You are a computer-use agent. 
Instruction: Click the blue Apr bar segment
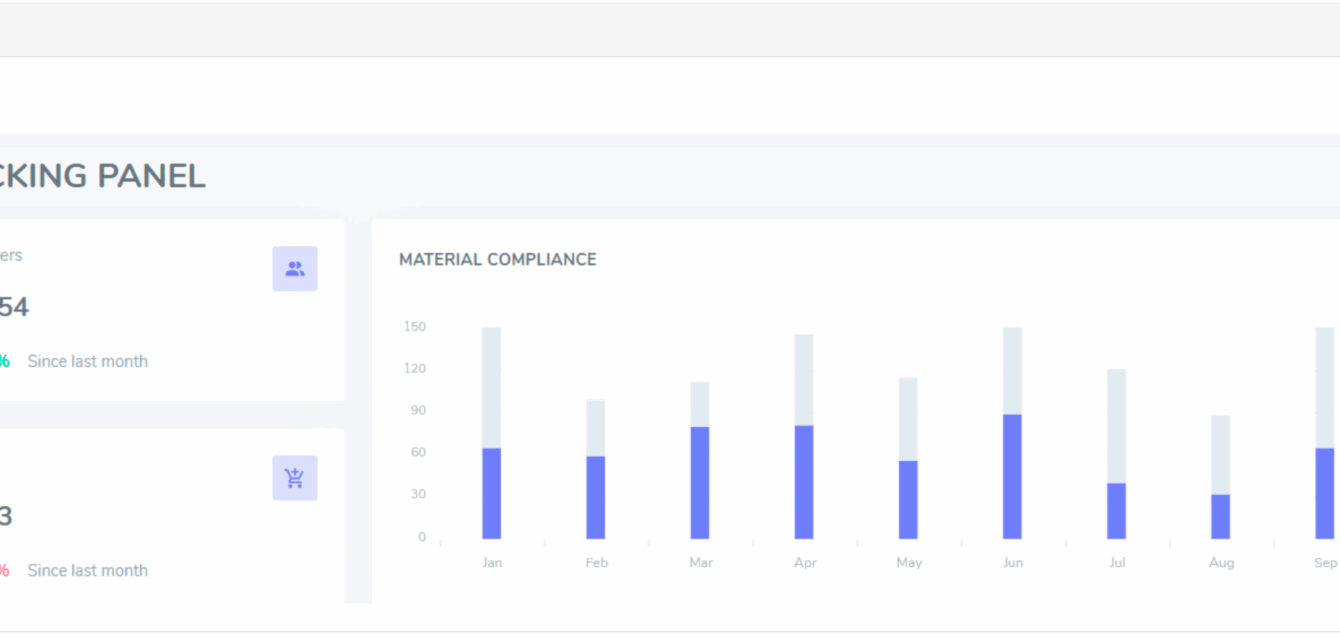(x=804, y=482)
